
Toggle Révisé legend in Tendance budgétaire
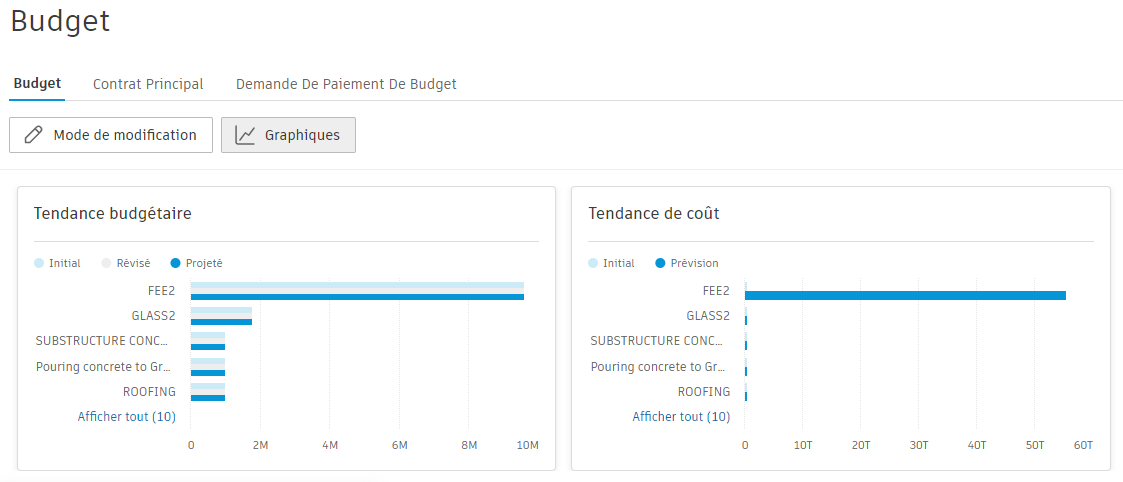coord(126,263)
